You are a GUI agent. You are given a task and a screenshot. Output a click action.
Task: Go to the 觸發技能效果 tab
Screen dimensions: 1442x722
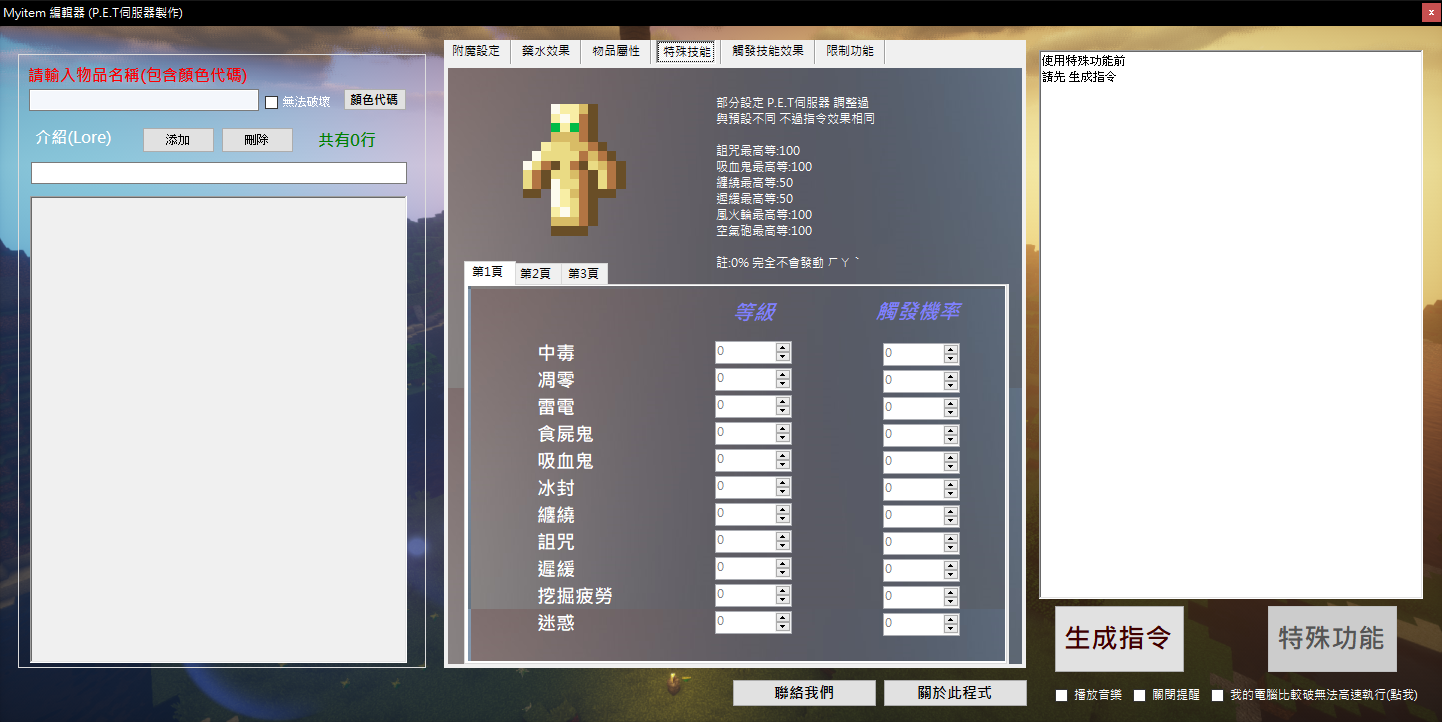pos(768,51)
